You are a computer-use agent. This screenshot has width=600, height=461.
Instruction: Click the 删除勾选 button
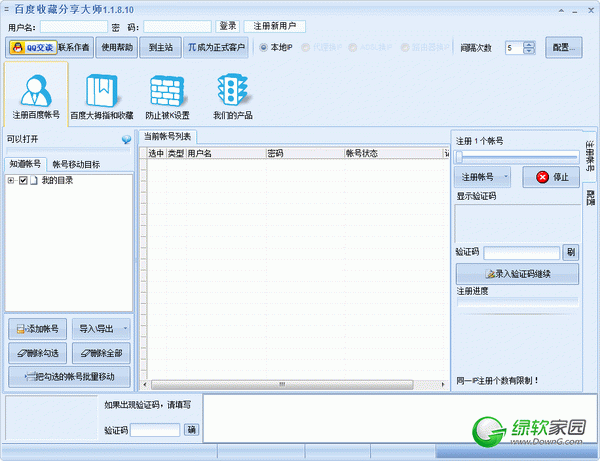pos(38,353)
